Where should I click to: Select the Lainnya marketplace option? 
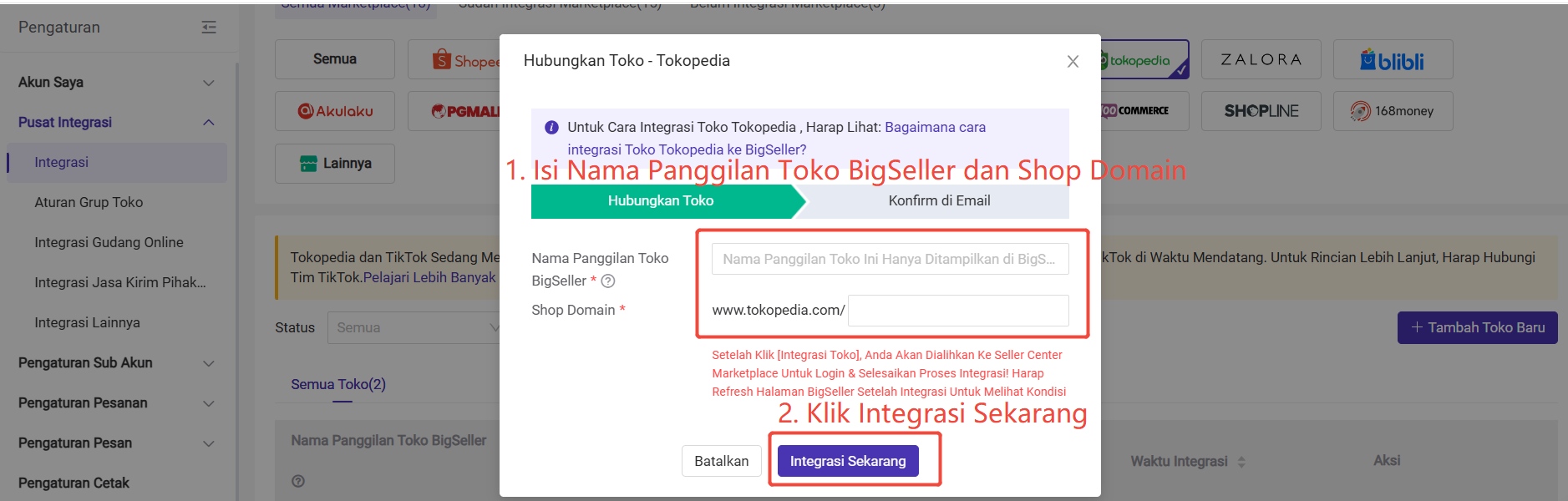pyautogui.click(x=335, y=164)
